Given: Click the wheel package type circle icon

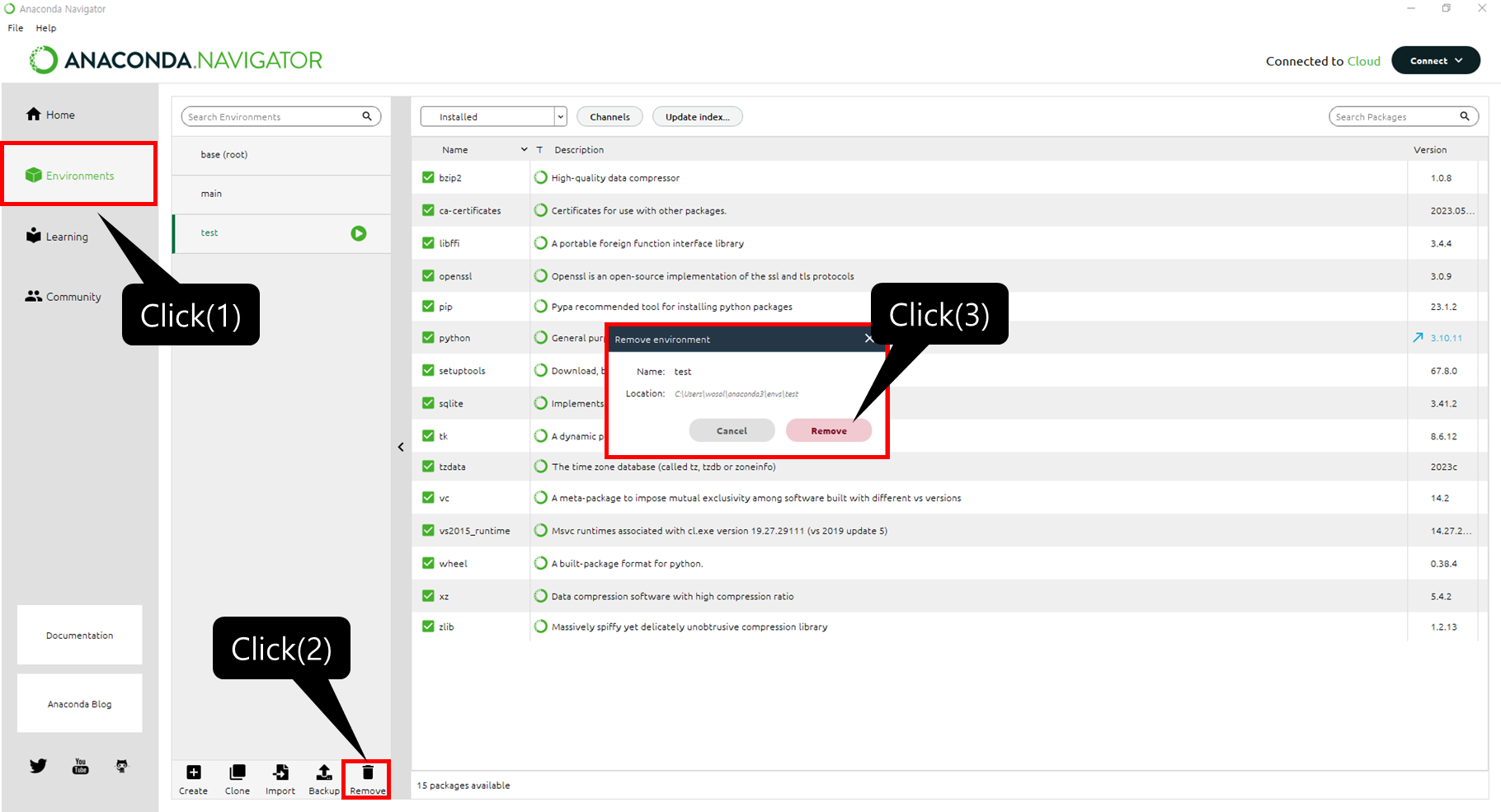Looking at the screenshot, I should point(541,563).
